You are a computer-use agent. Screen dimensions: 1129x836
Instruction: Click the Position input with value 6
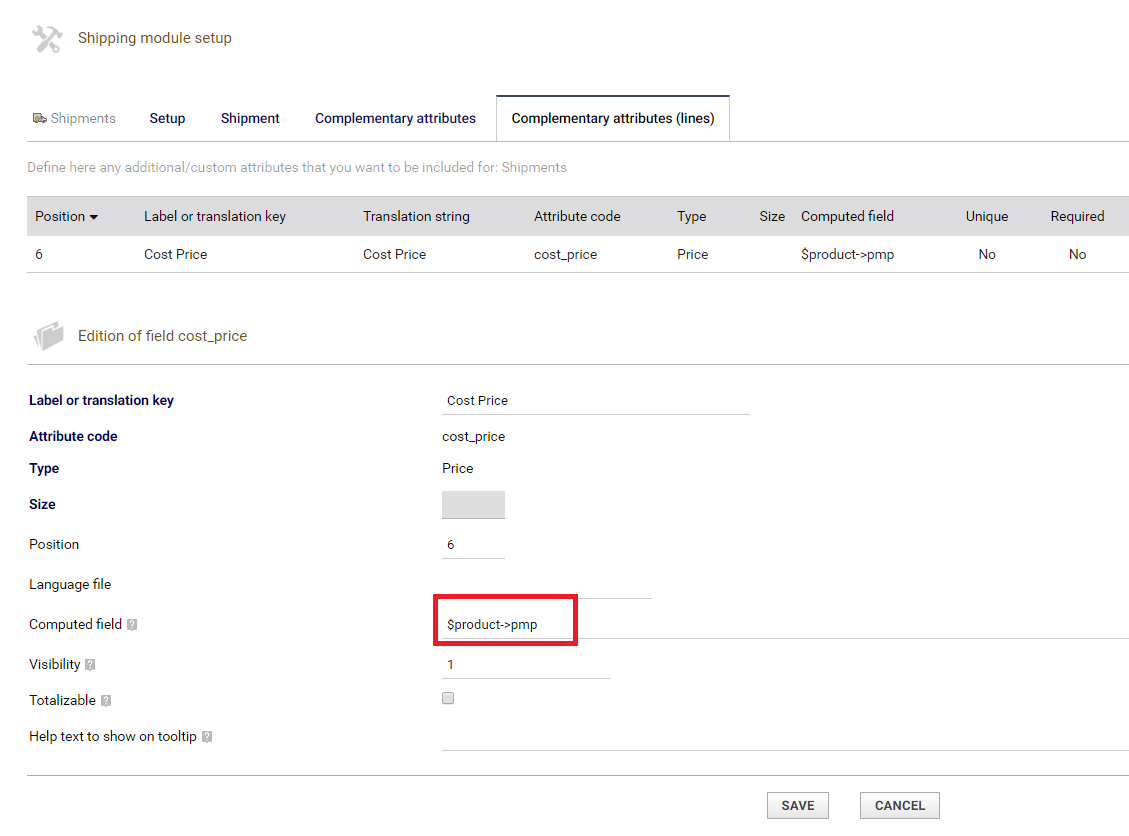473,545
